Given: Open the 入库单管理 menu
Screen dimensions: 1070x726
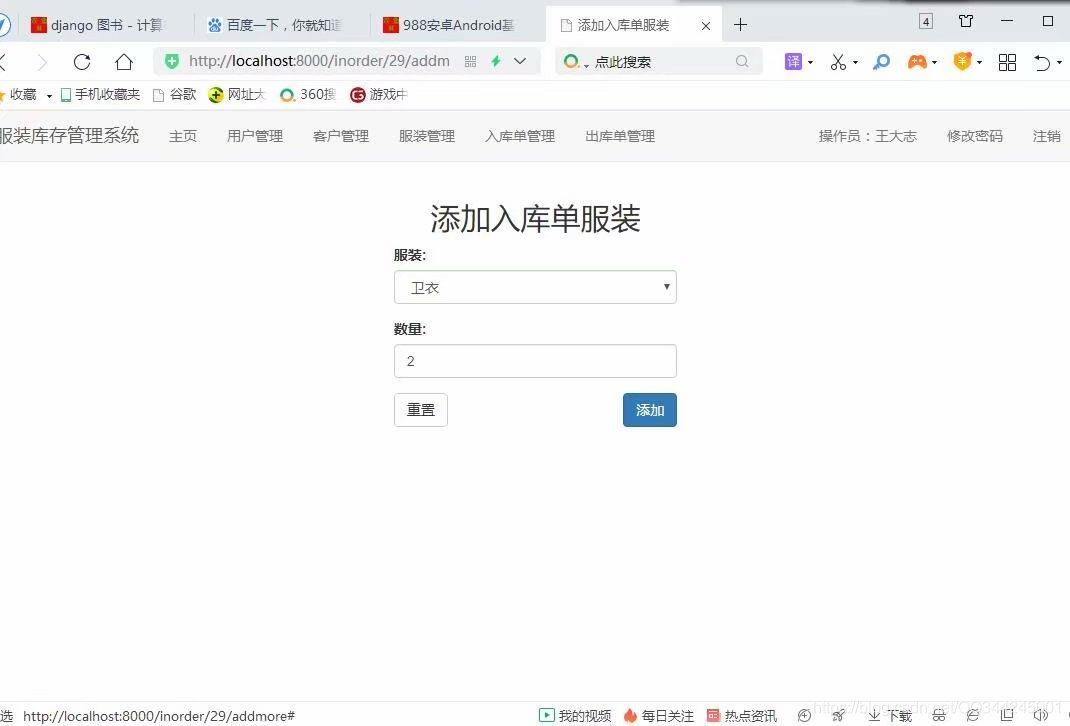Looking at the screenshot, I should click(x=519, y=136).
